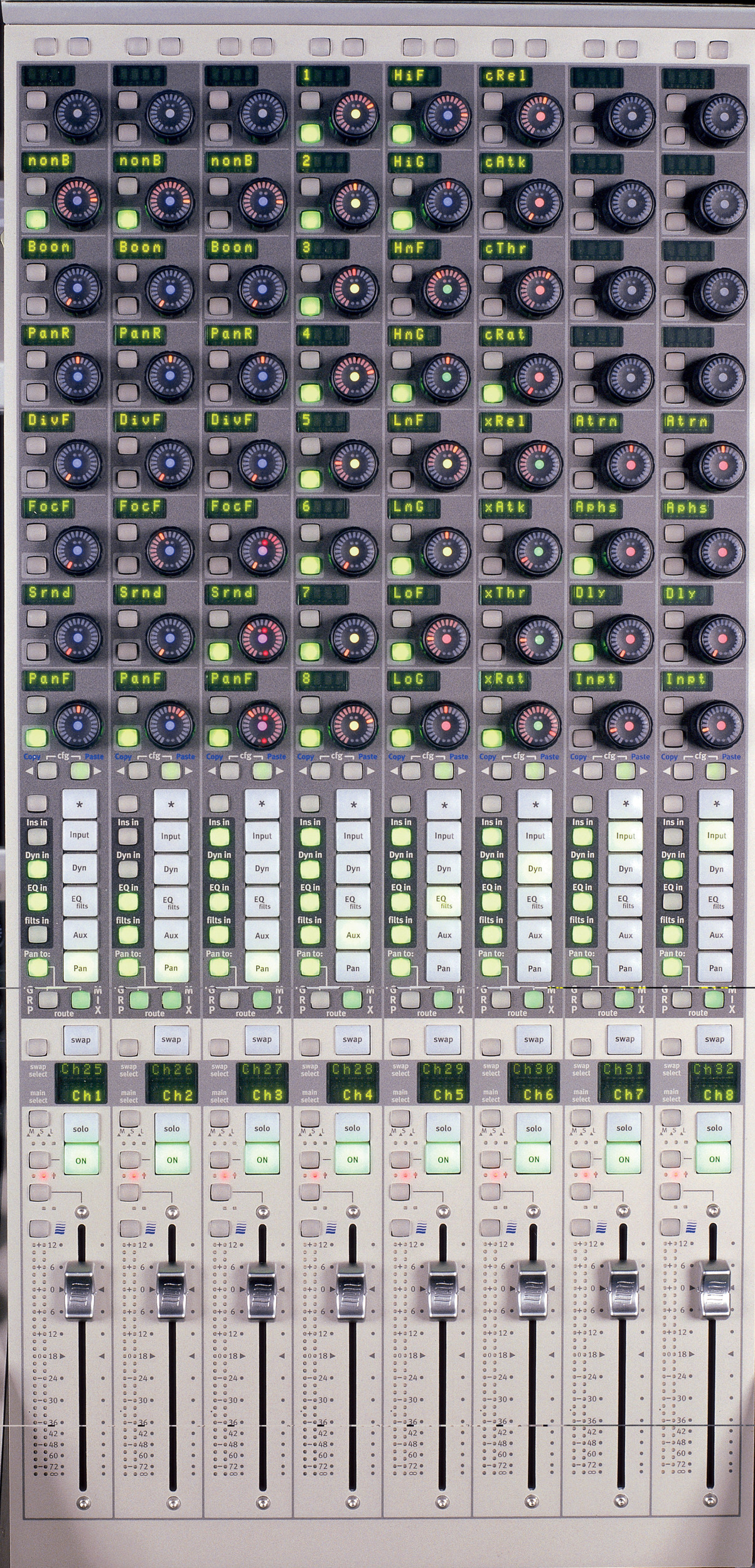Select the Input function on the Ch8 strip

click(x=716, y=836)
